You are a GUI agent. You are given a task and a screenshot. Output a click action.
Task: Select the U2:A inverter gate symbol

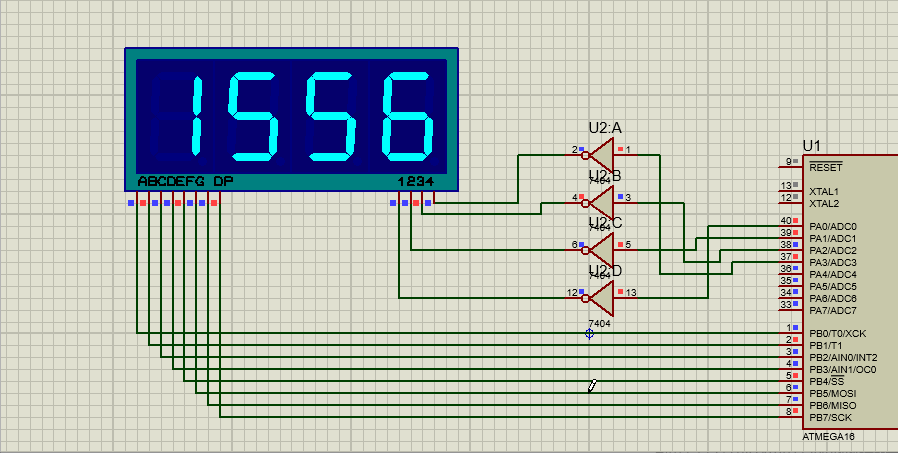tap(599, 155)
